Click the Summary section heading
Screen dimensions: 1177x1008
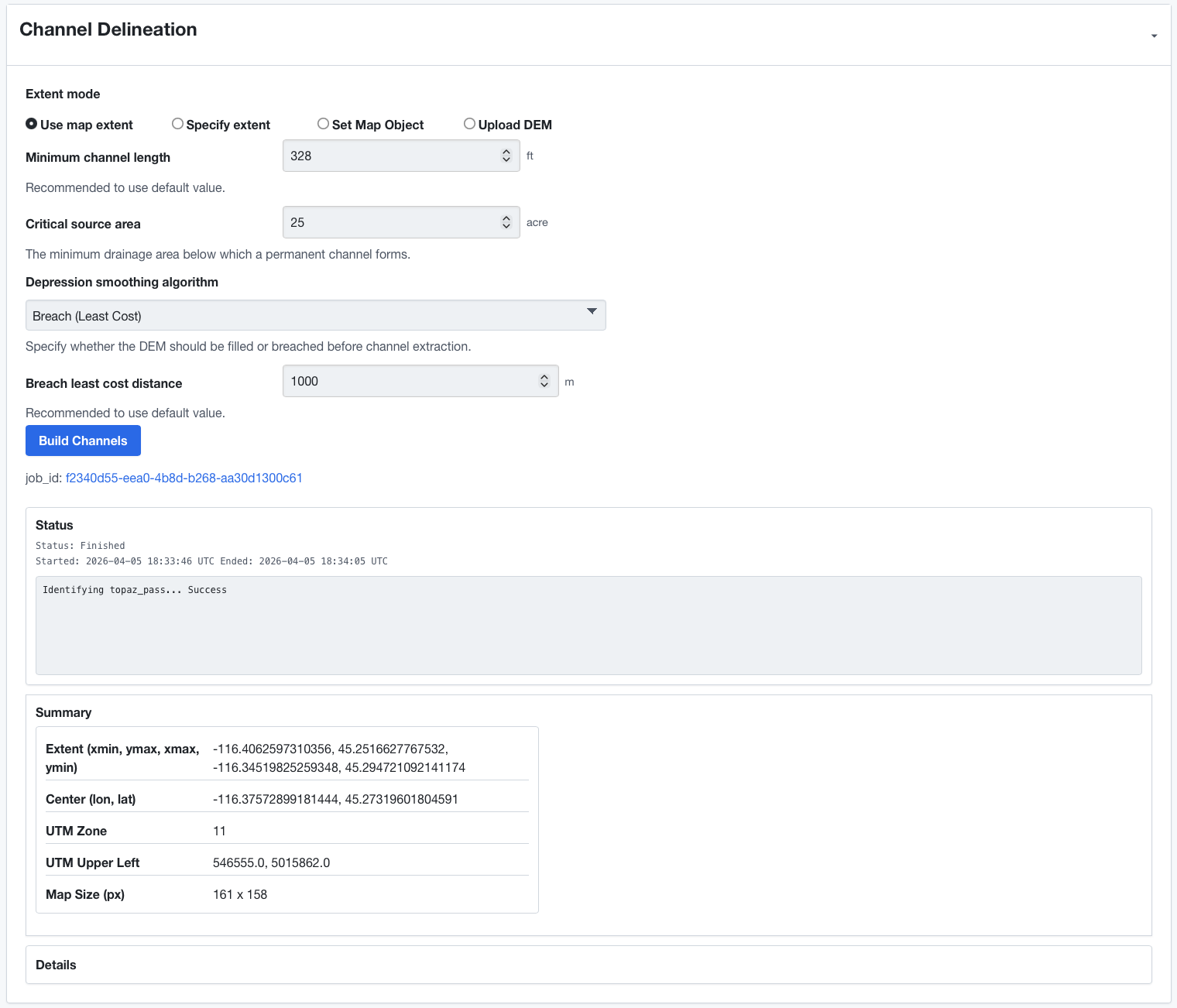[63, 712]
